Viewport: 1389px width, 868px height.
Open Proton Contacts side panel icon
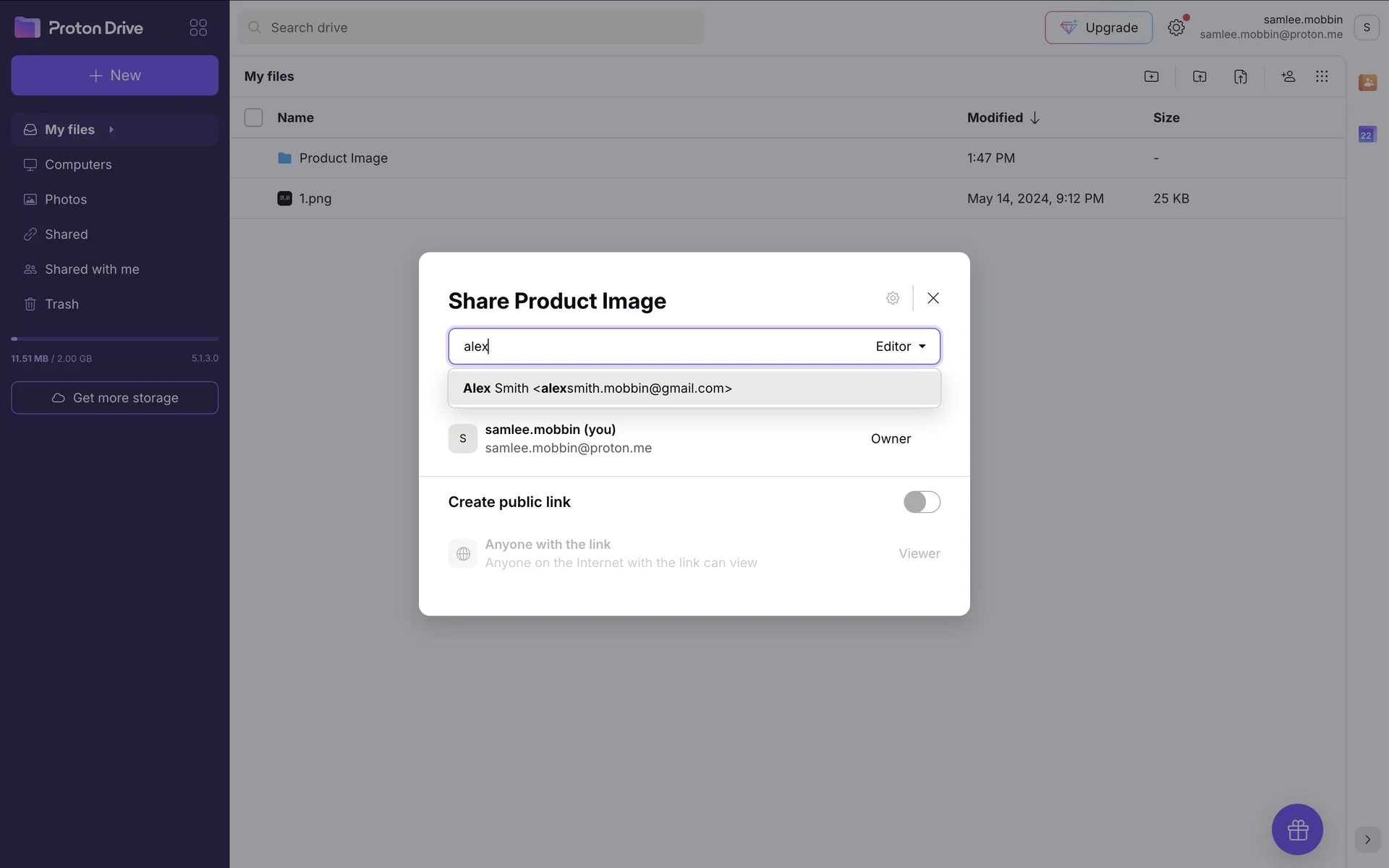pos(1367,82)
